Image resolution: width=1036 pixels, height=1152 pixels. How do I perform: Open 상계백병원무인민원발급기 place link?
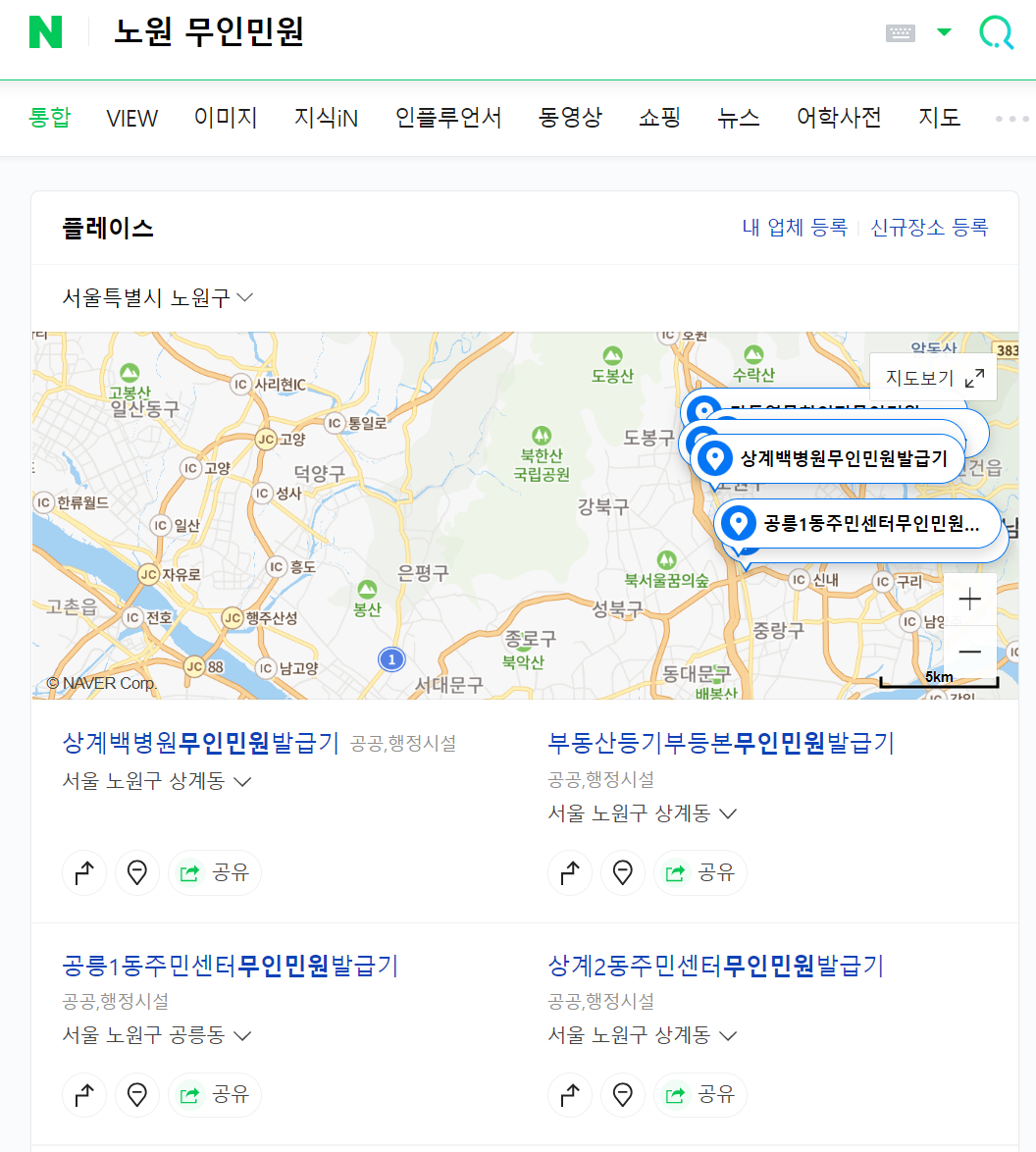click(200, 743)
